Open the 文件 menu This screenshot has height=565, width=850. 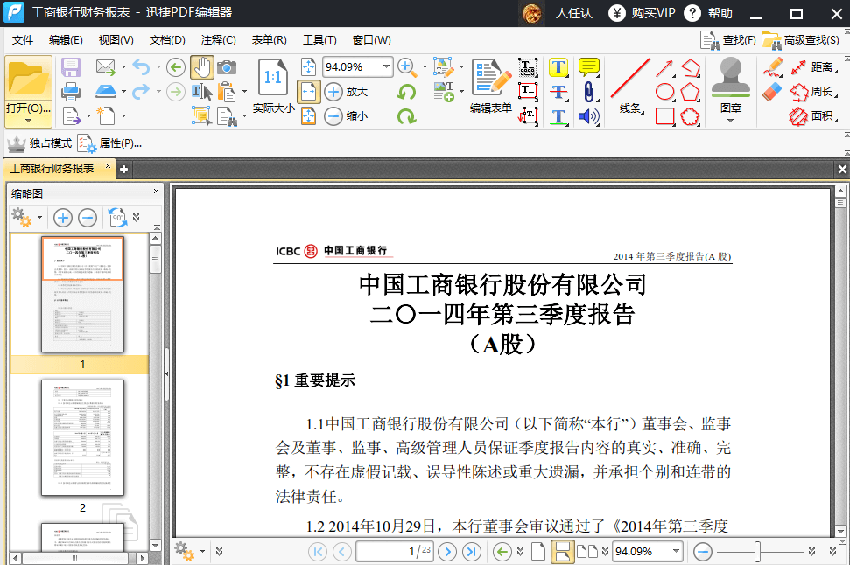[x=22, y=40]
